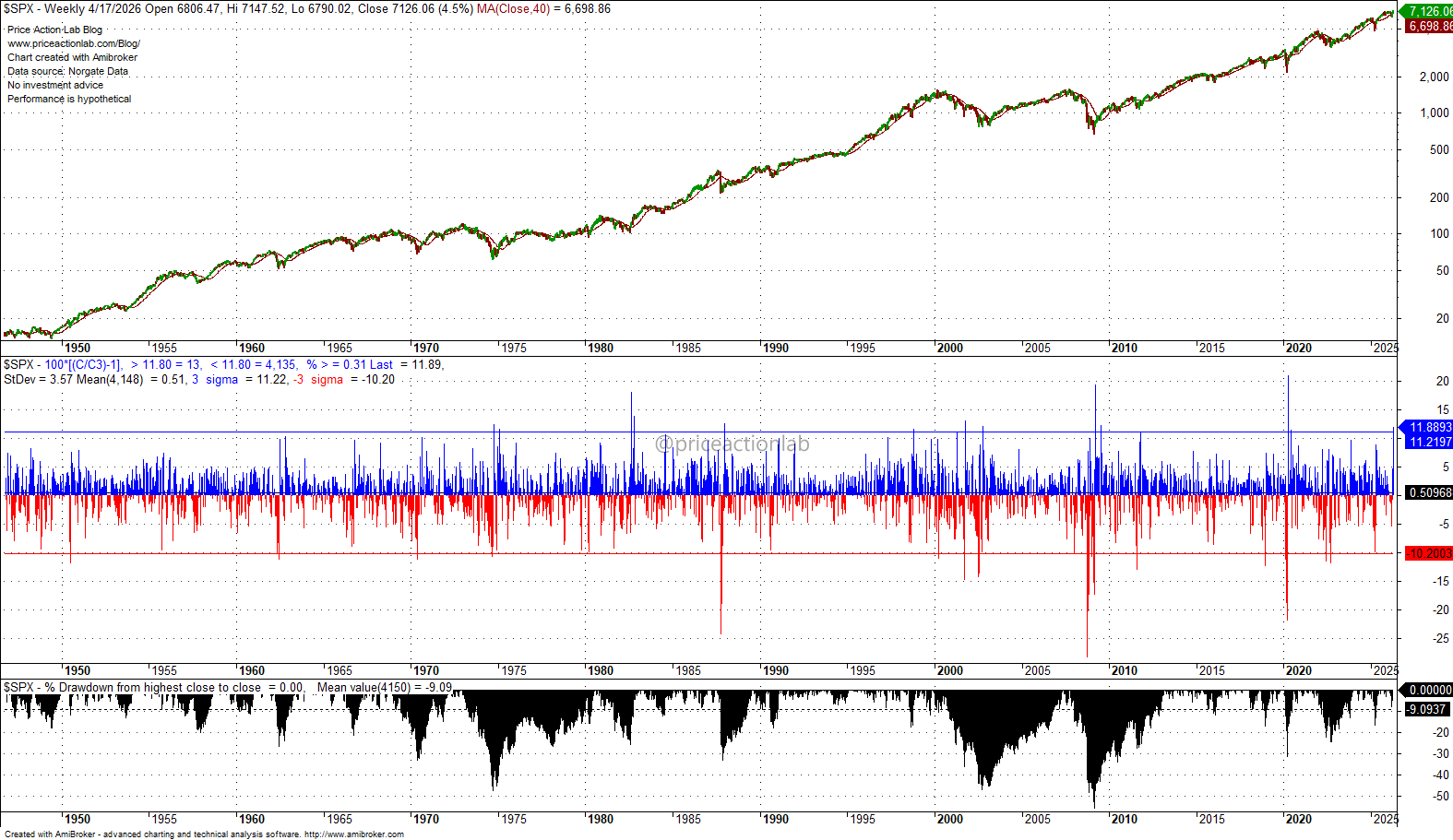Click 1950 on the top chart time axis
The height and width of the screenshot is (840, 1453).
77,348
